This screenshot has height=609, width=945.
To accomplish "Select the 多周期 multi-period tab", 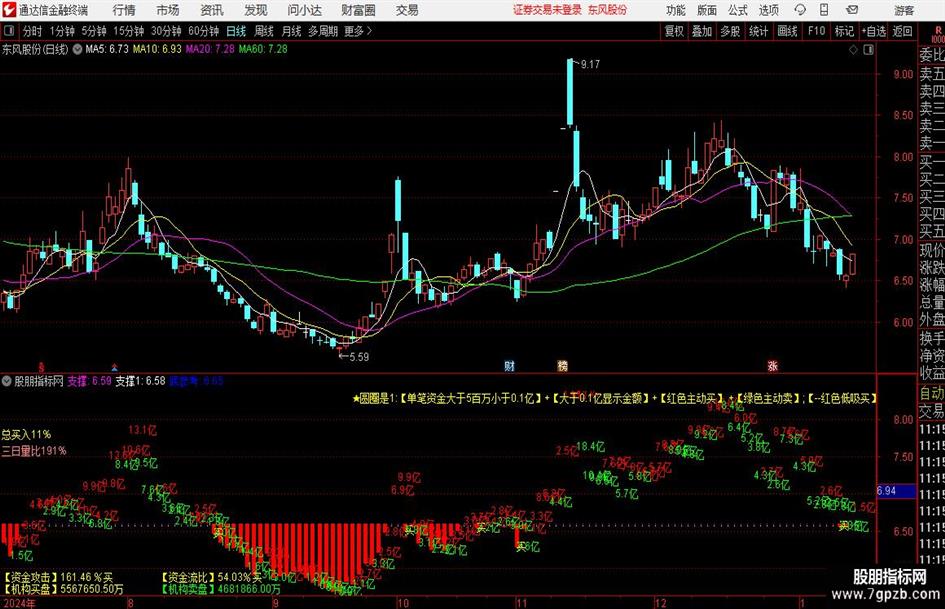I will [x=323, y=31].
